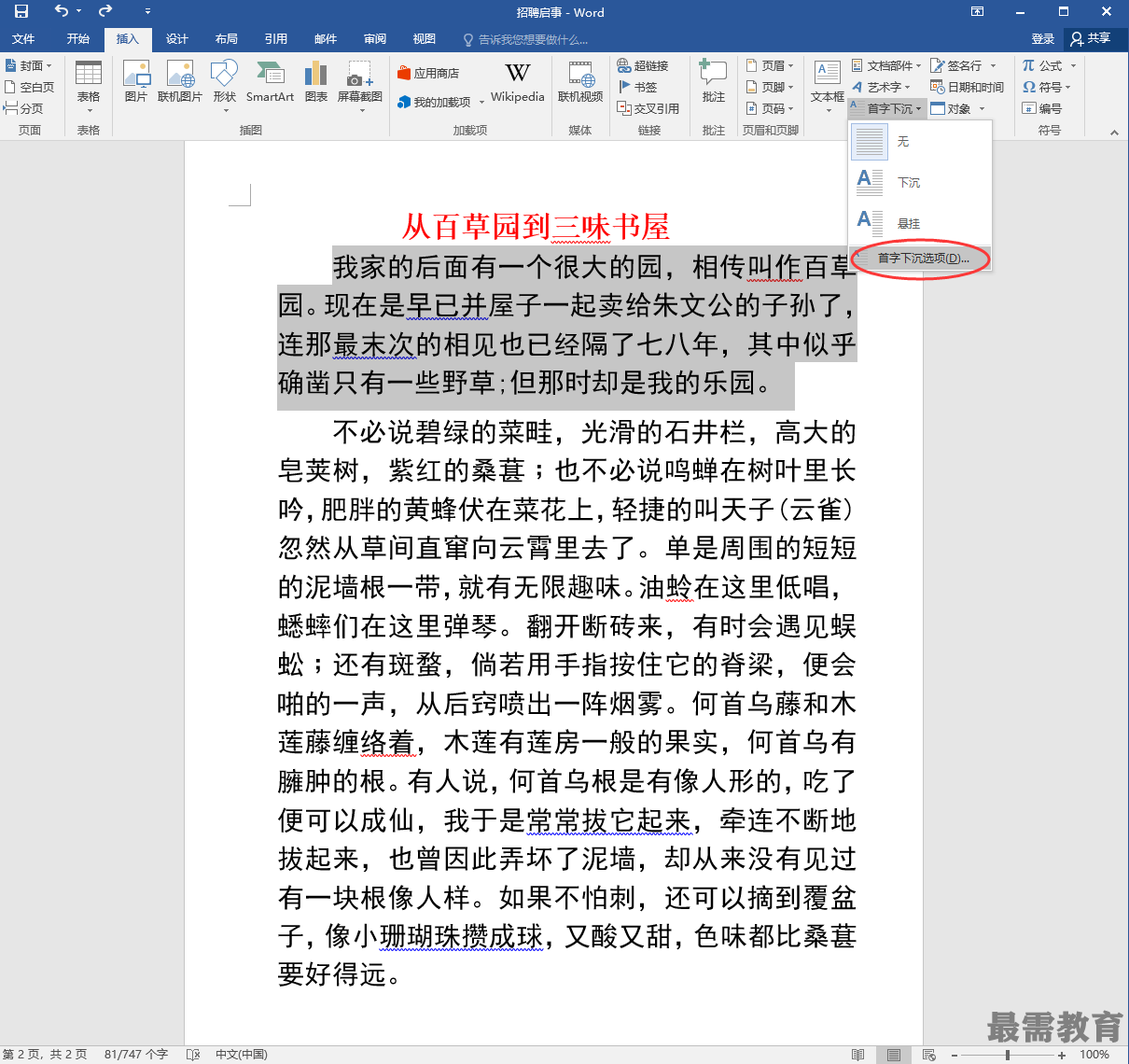Screen dimensions: 1129x1064
Task: Collapse the ribbon with the chevron
Action: coord(1114,133)
